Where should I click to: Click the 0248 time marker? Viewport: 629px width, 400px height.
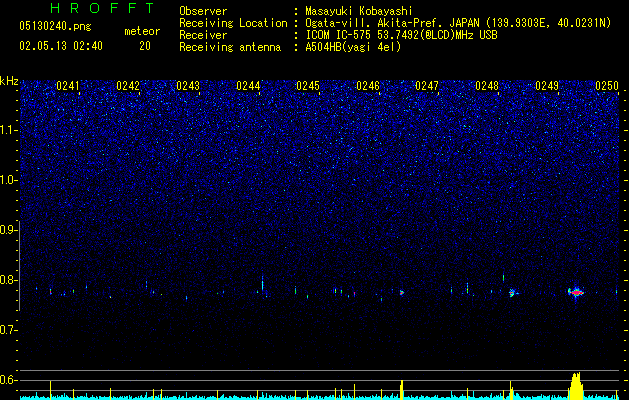click(x=487, y=86)
